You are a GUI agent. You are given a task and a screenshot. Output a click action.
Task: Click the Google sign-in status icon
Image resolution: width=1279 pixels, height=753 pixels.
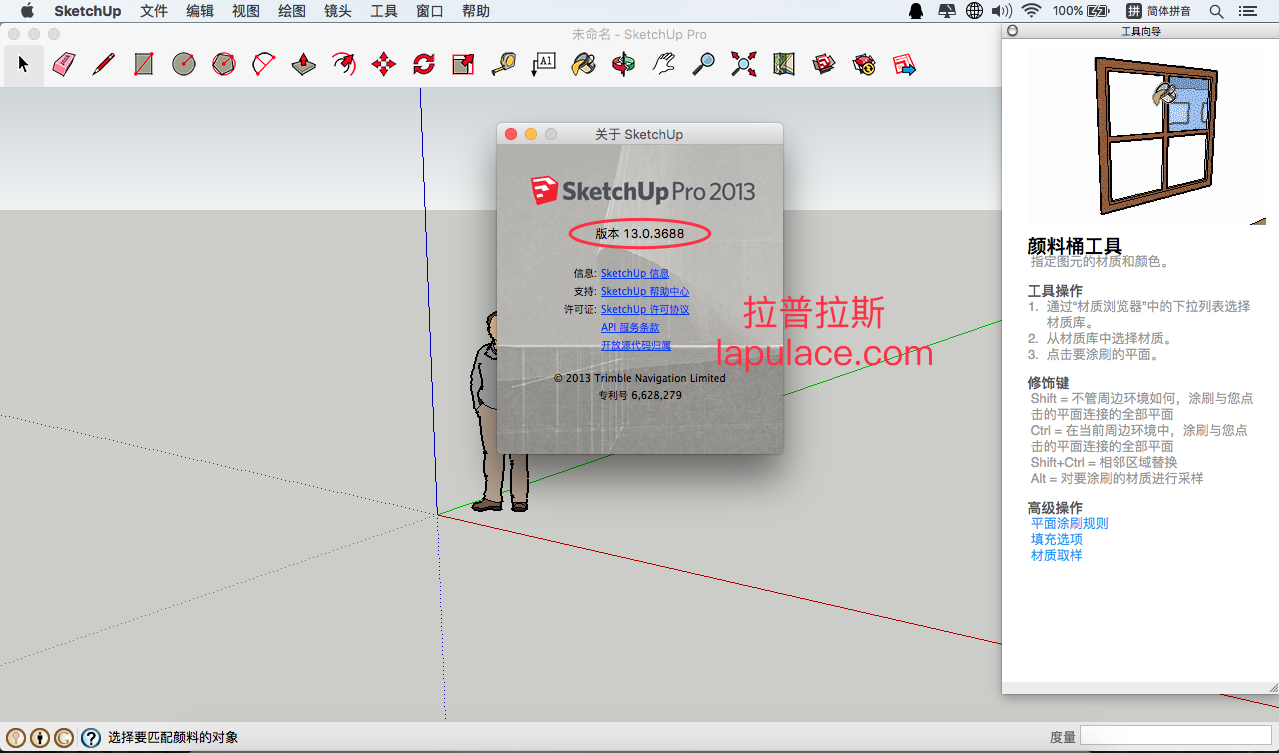64,738
